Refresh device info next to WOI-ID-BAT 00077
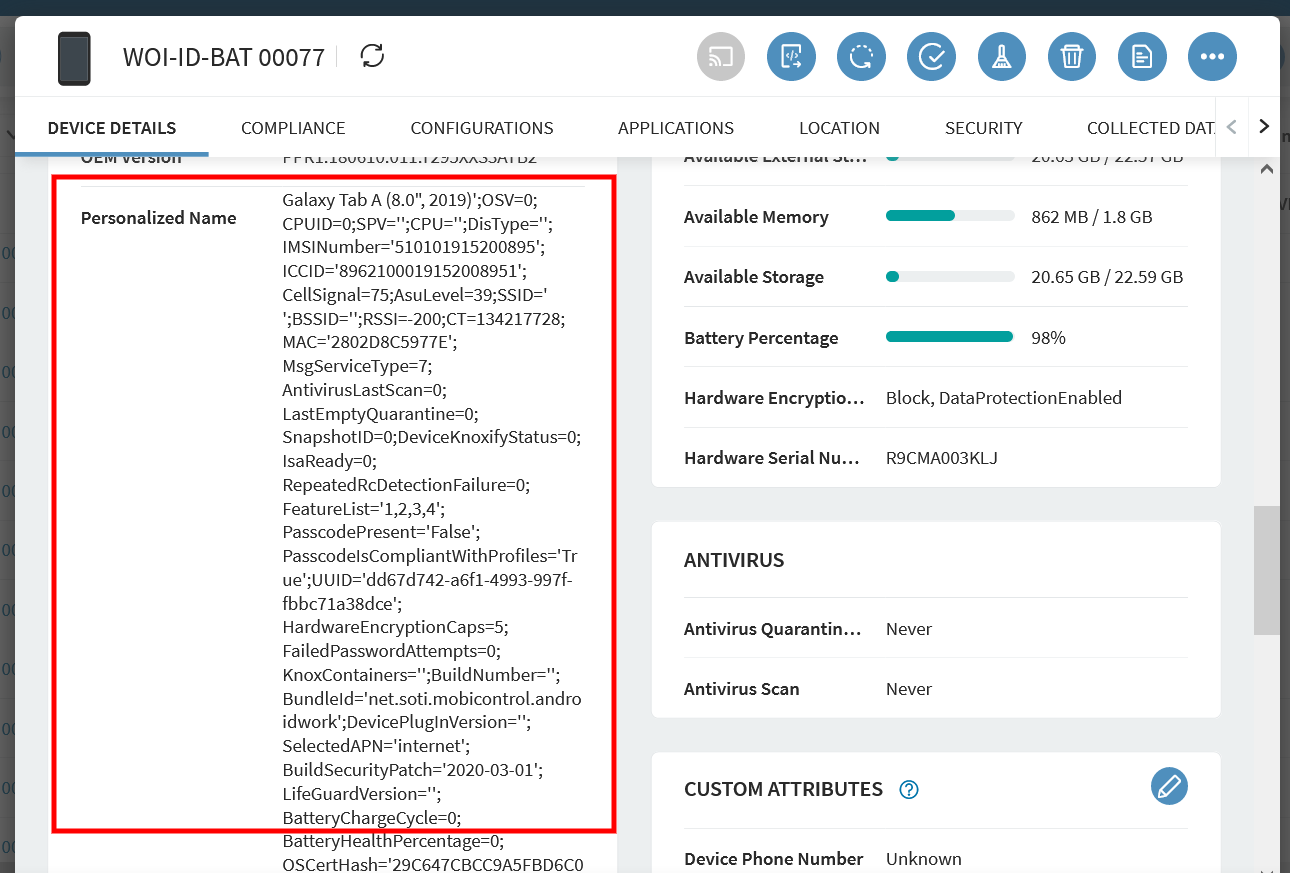 [372, 56]
